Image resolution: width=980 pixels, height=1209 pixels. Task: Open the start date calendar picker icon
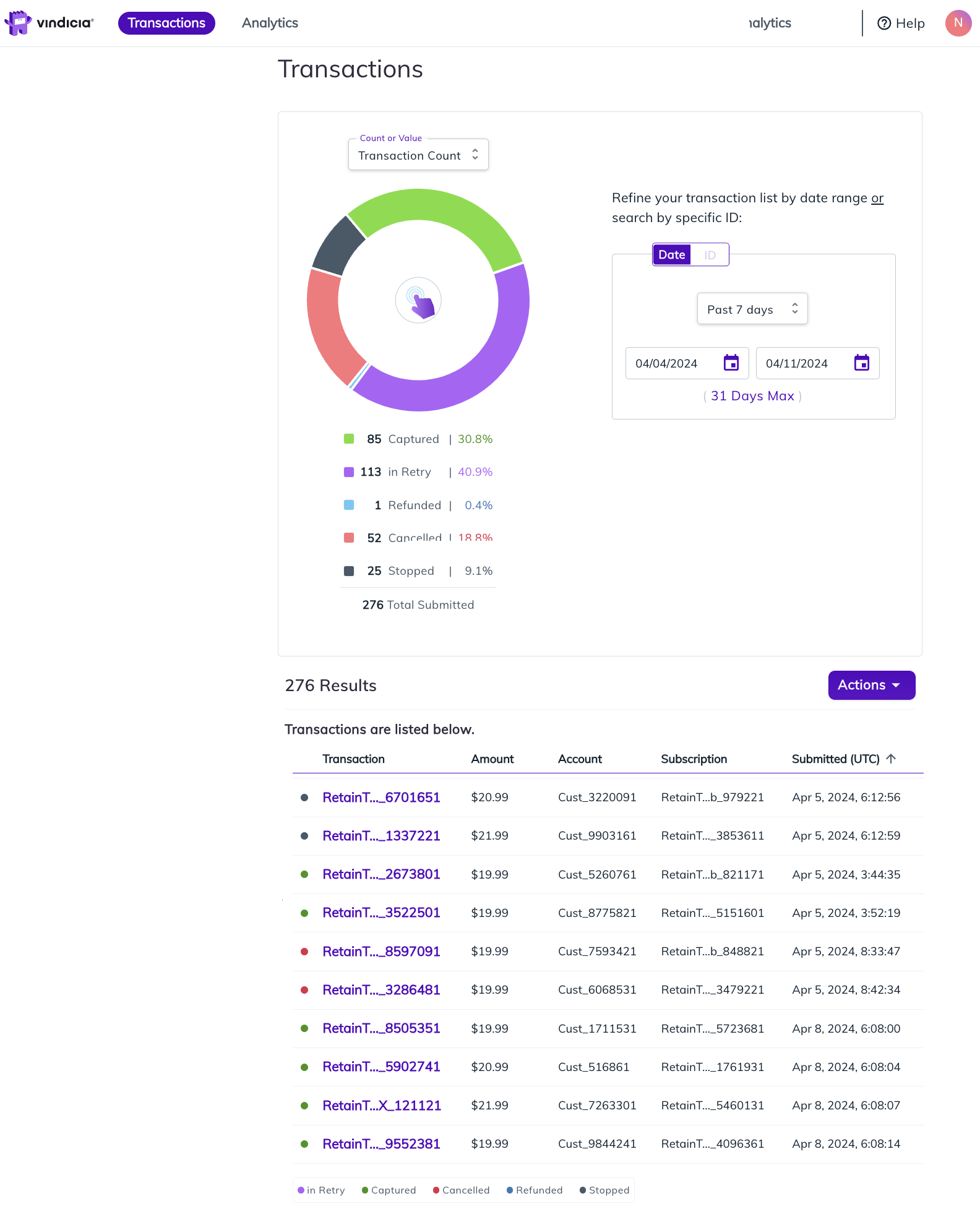tap(731, 363)
